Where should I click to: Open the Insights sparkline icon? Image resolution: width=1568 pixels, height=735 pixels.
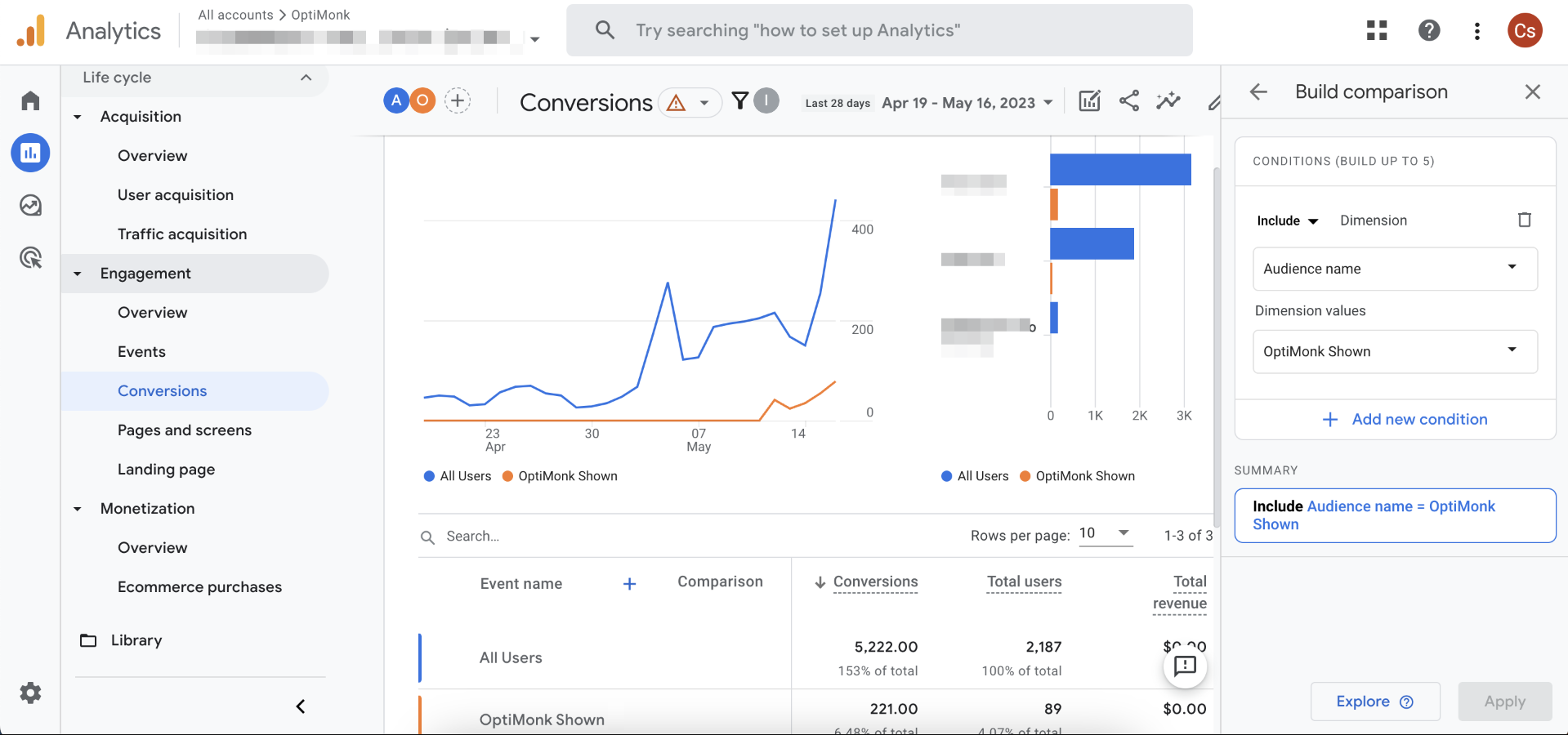(1168, 101)
